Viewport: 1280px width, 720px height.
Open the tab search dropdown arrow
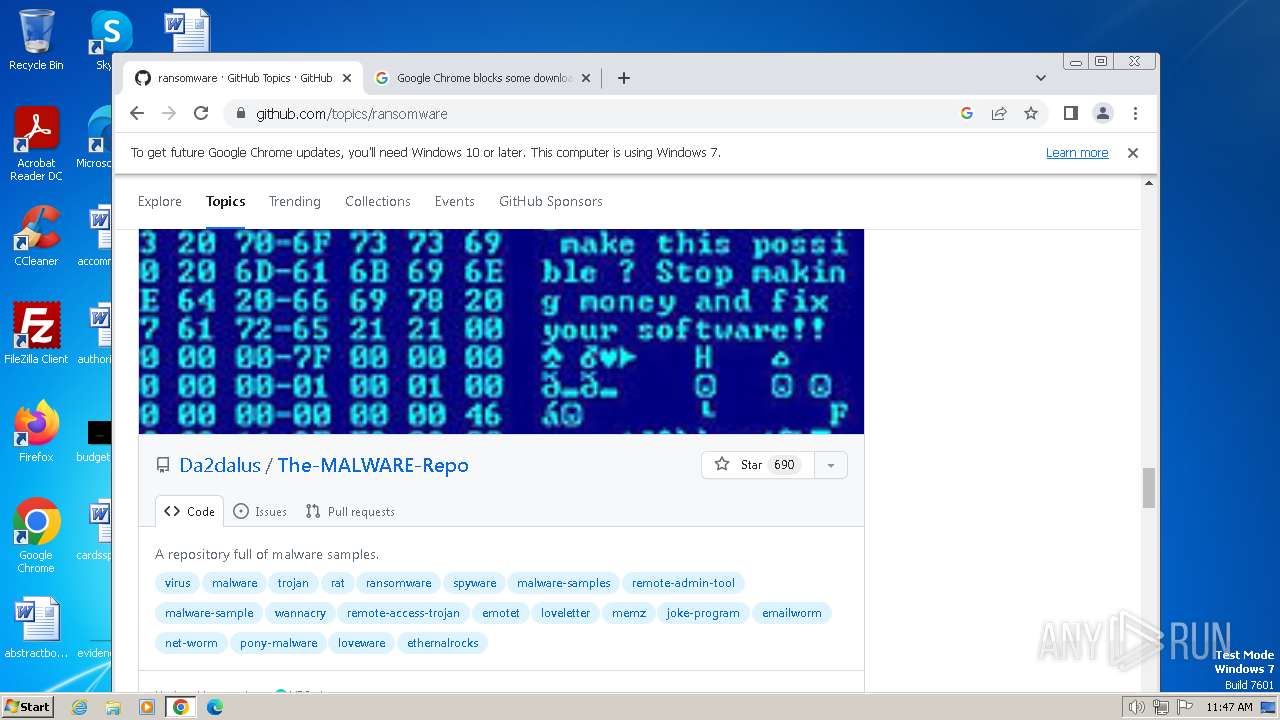(x=1041, y=77)
